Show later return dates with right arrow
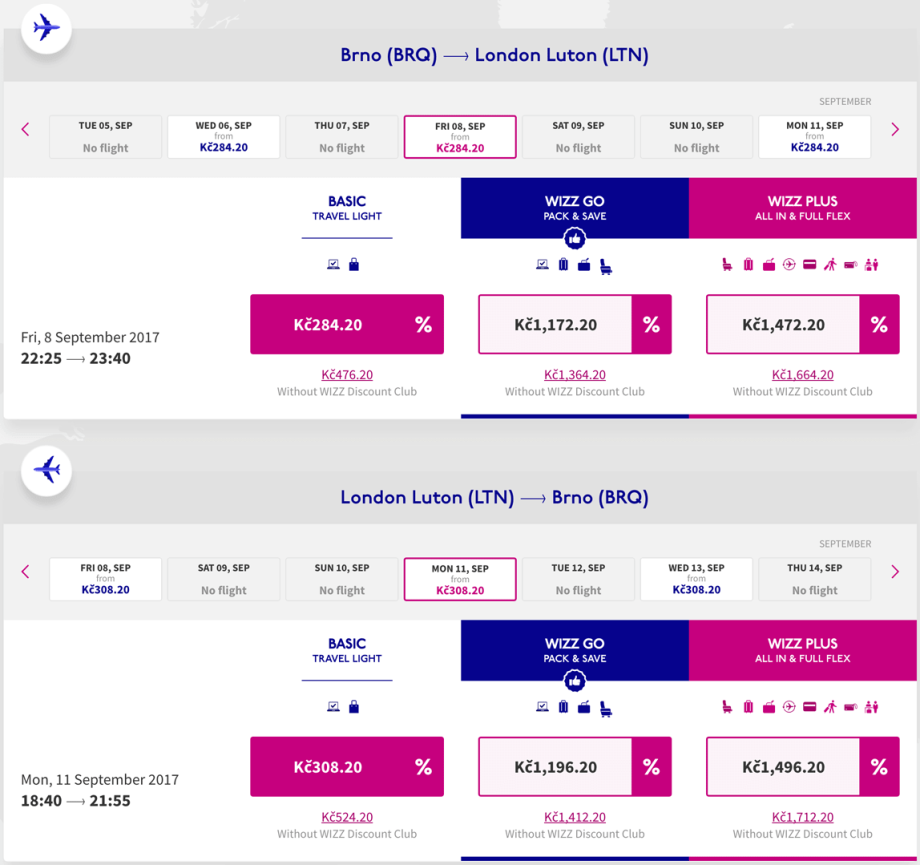The image size is (920, 865). click(x=895, y=571)
